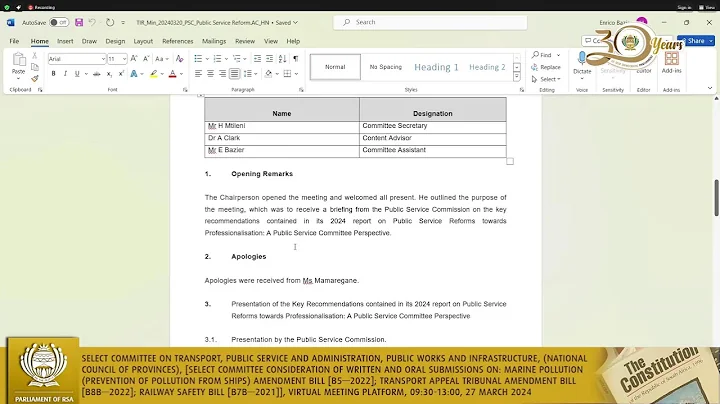Open Font dialog launcher
Screen dimensions: 720x404
(185, 90)
